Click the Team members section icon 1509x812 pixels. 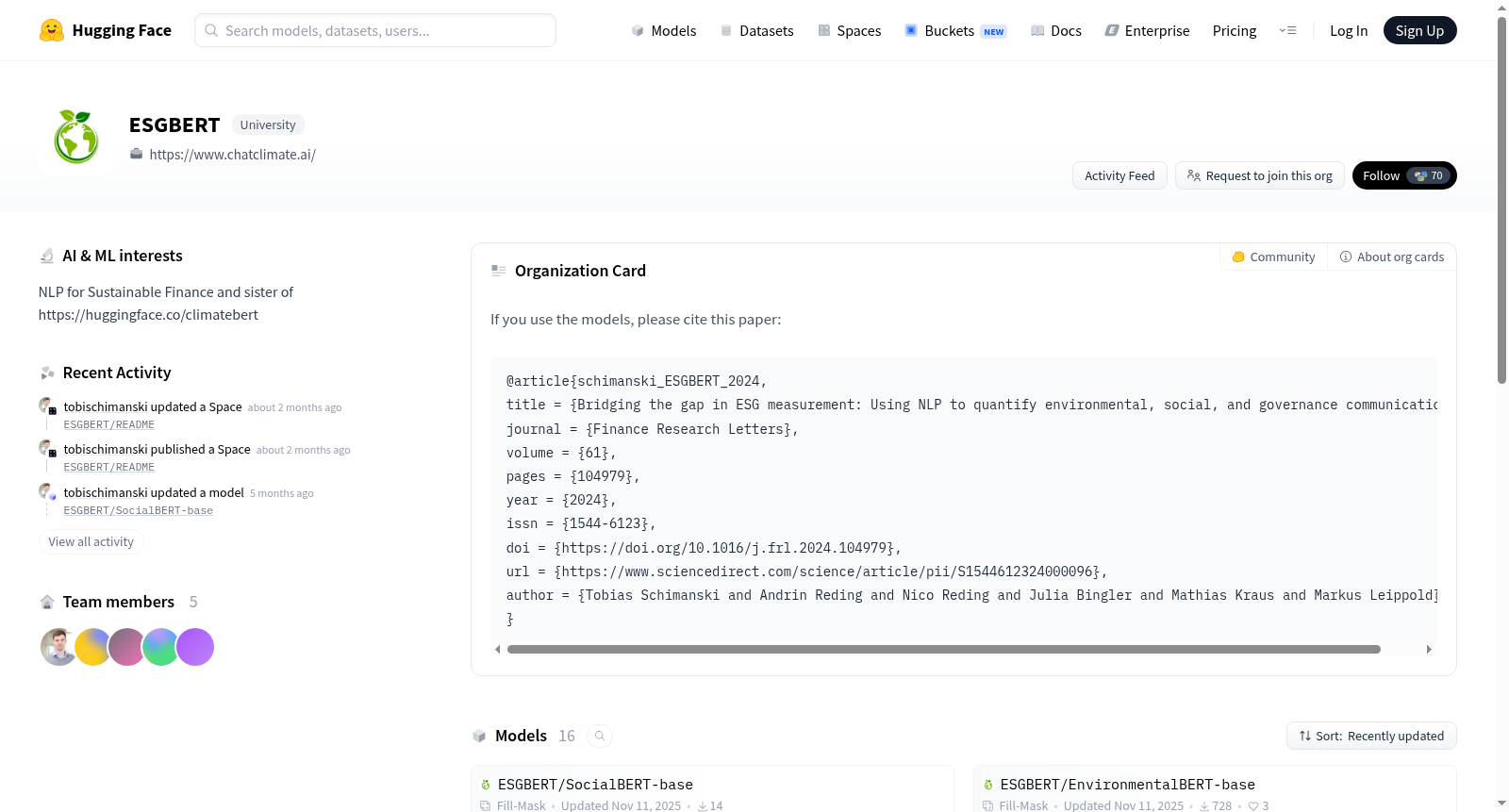(47, 602)
